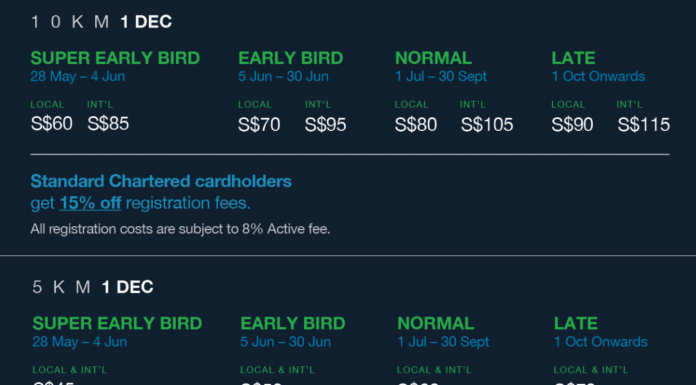Click the 5KM 1 DEC title
696x385 pixels.
pyautogui.click(x=93, y=287)
